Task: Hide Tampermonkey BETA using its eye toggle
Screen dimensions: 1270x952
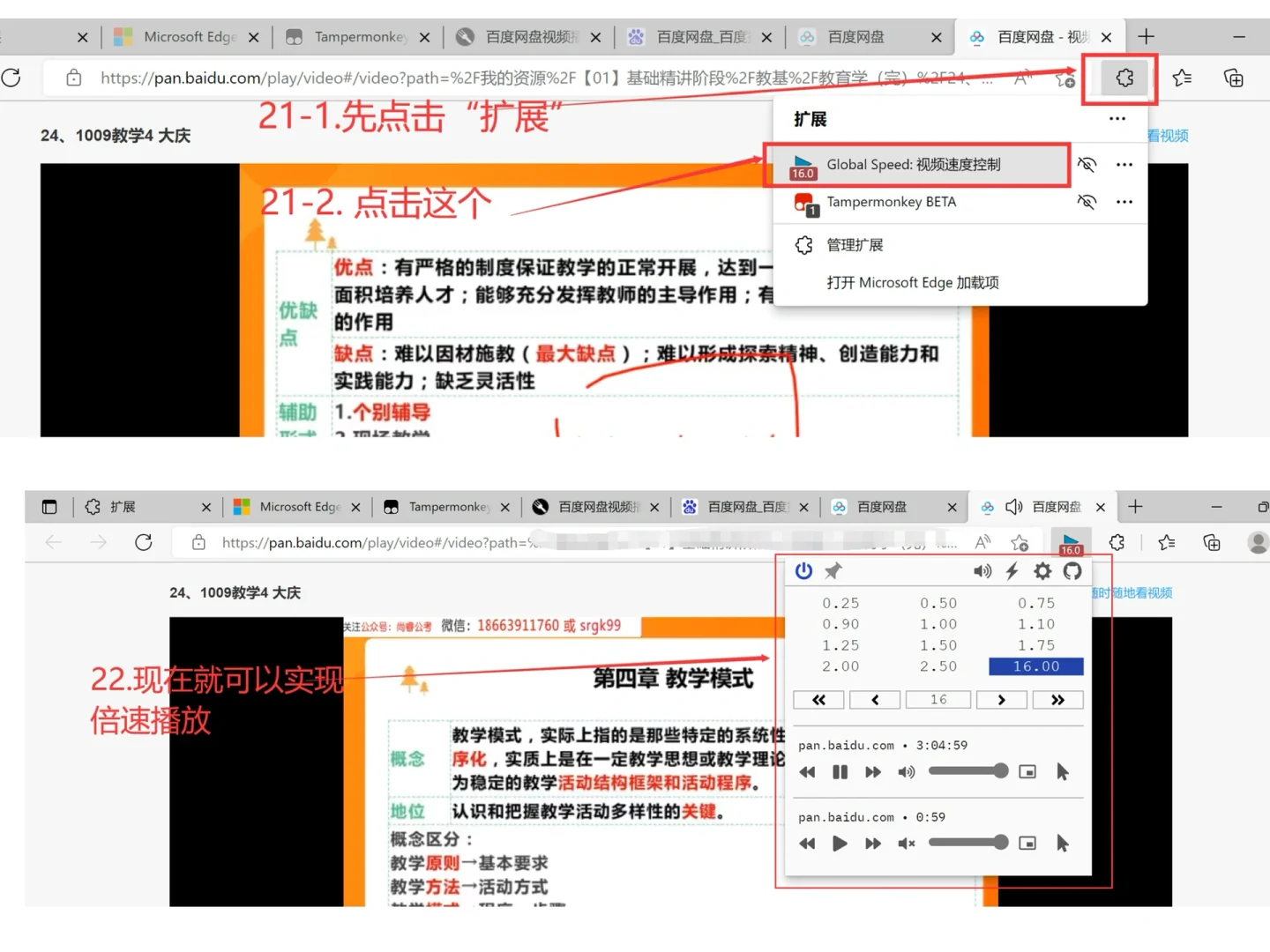Action: tap(1087, 202)
